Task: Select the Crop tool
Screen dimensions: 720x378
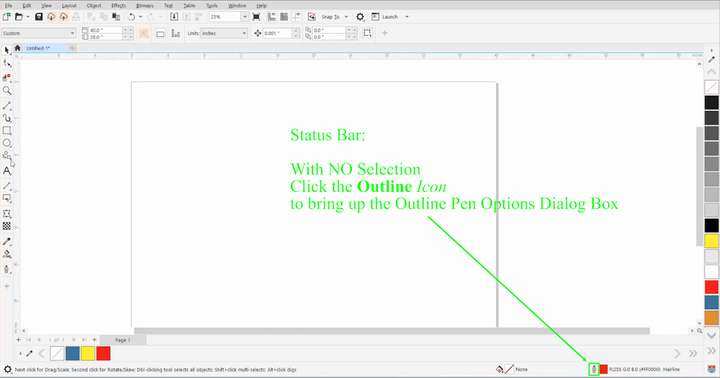Action: (7, 77)
